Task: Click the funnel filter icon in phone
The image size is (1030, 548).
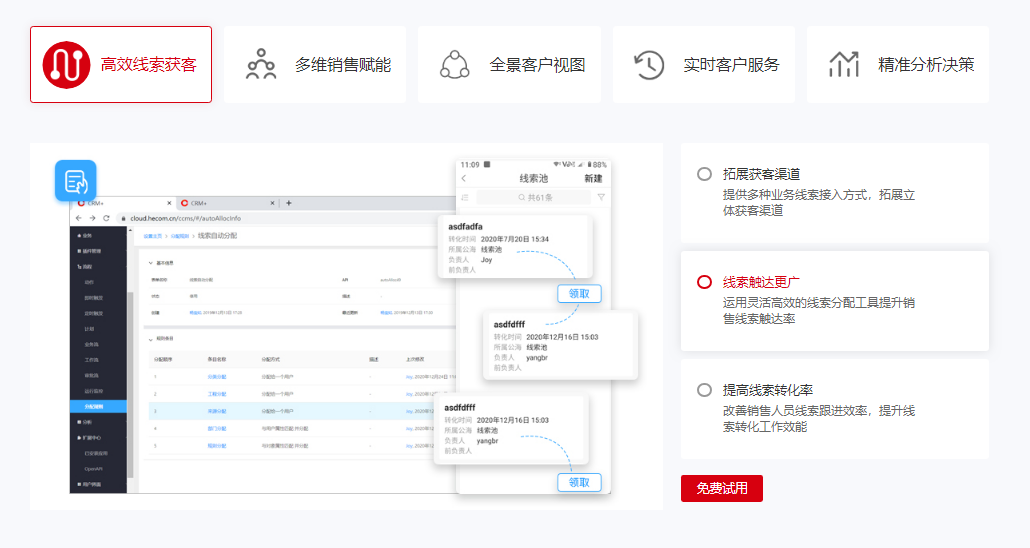Action: pyautogui.click(x=601, y=197)
